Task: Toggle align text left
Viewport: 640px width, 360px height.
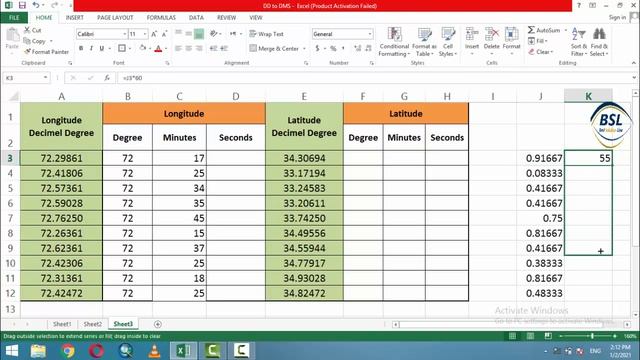Action: [178, 48]
